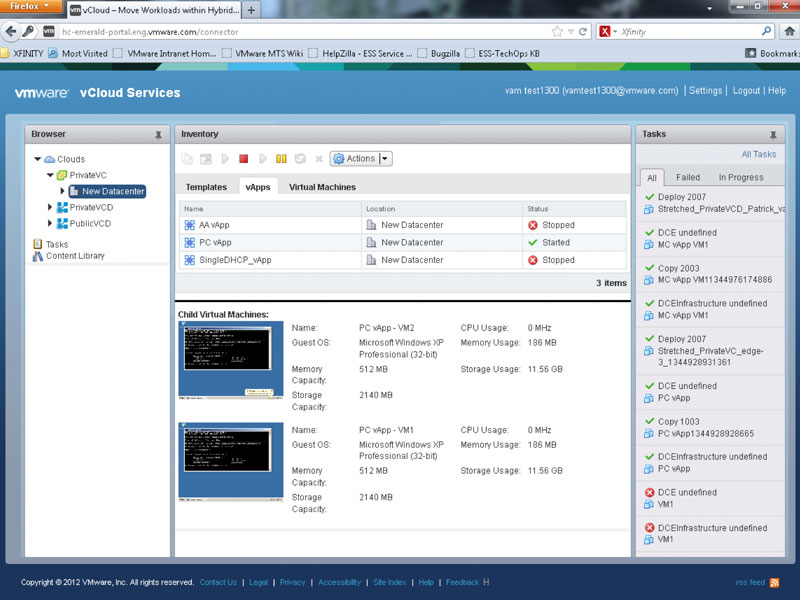Click the red Stopped status icon for AA vApp
Viewport: 800px width, 600px height.
[x=533, y=225]
